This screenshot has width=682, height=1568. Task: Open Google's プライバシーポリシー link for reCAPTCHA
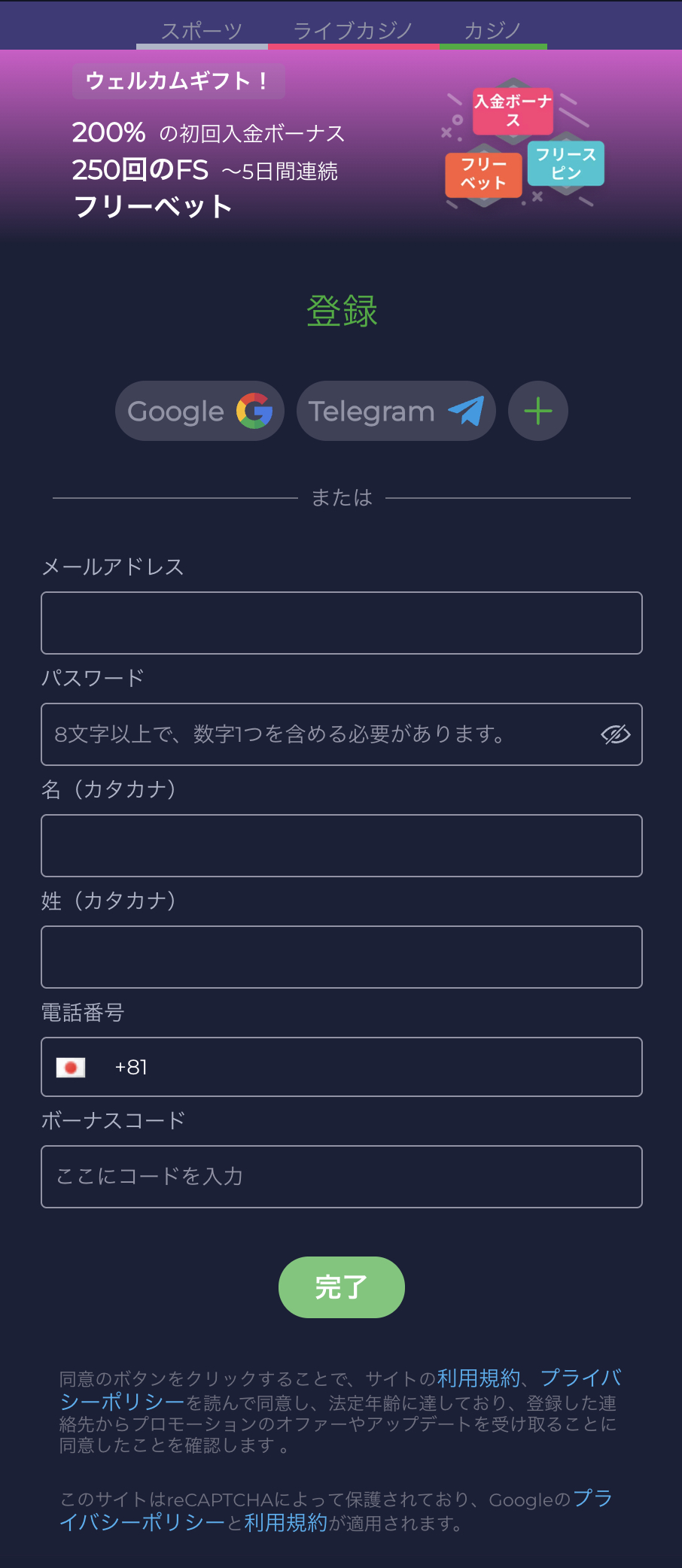tap(143, 1522)
